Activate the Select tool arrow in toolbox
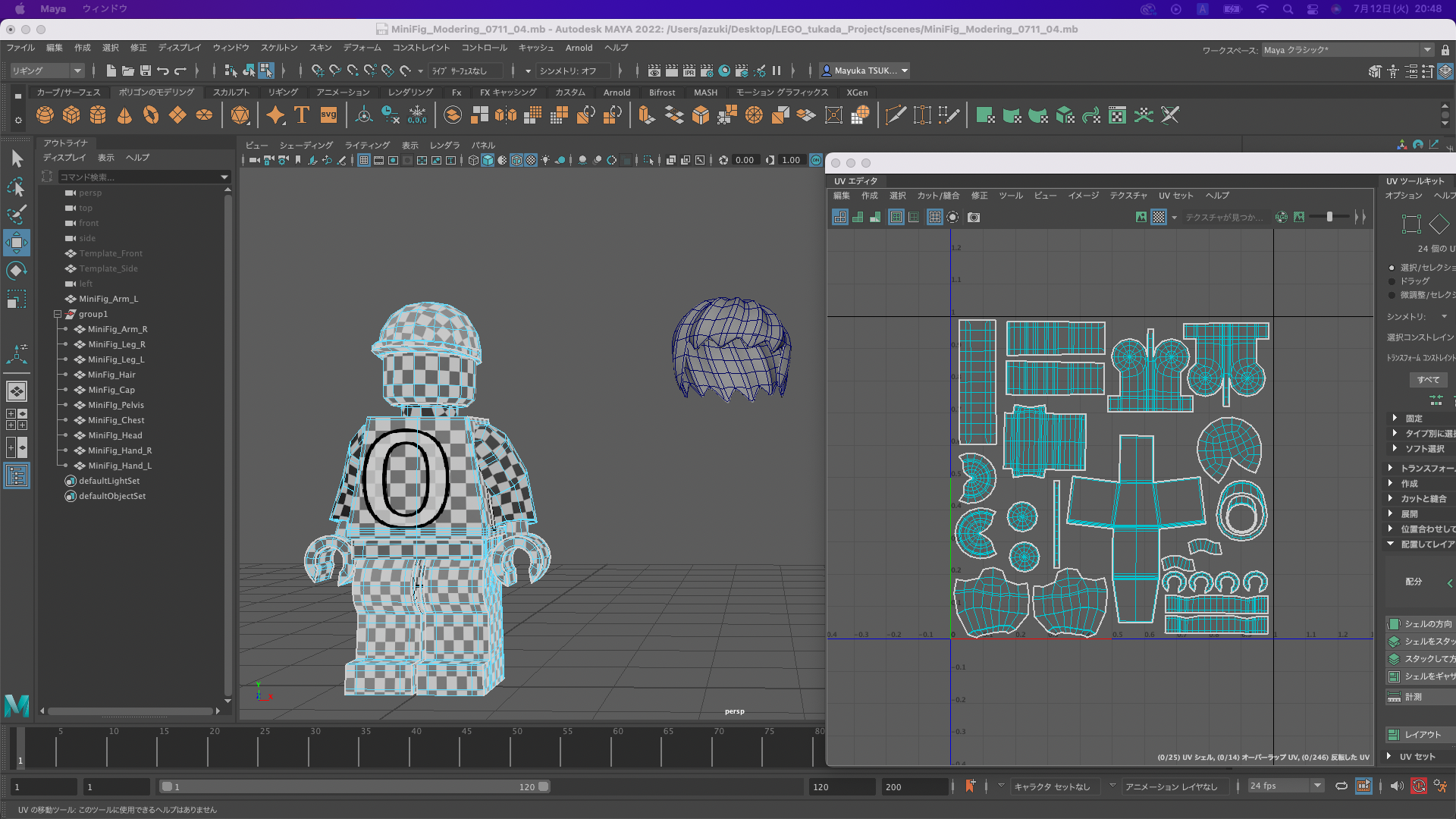The image size is (1456, 819). click(x=17, y=158)
